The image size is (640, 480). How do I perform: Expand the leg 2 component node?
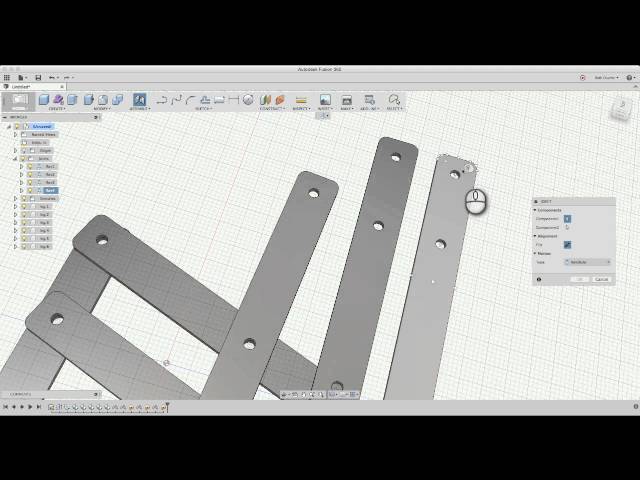(16, 215)
